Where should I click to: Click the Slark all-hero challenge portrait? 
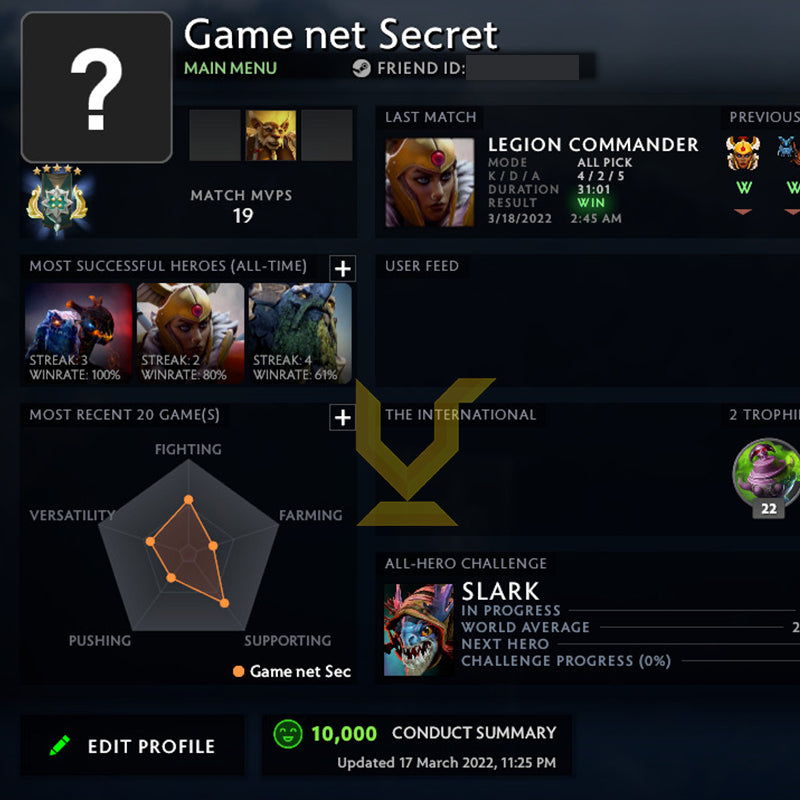pos(419,630)
